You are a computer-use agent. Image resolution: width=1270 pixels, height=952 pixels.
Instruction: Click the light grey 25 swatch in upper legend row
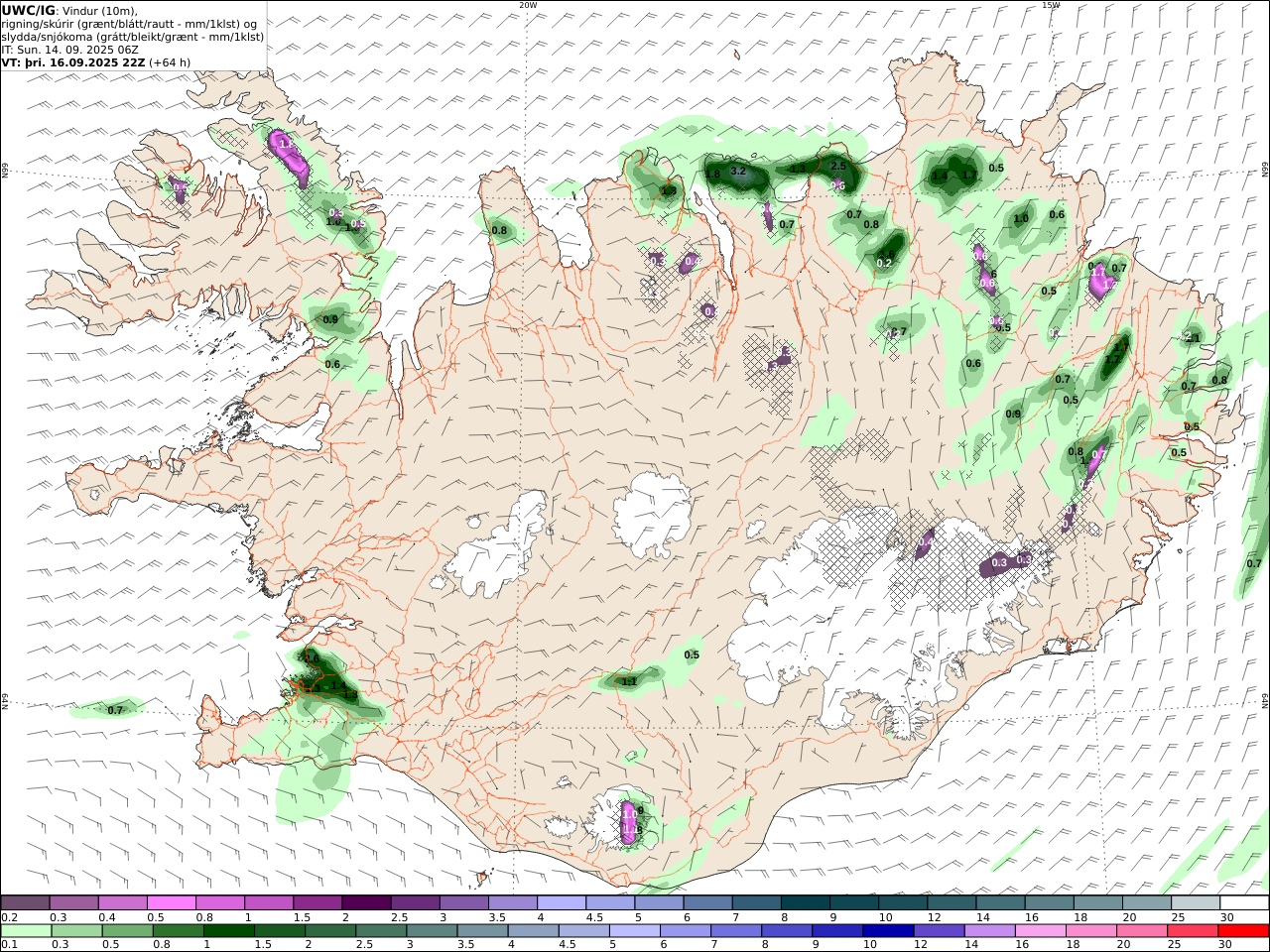[x=1195, y=903]
